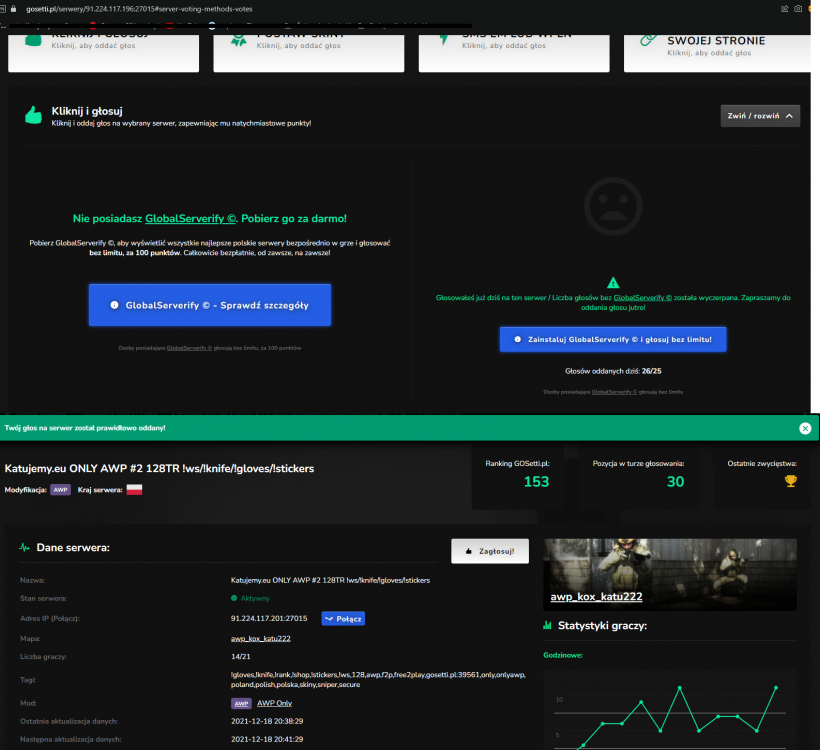Click the green thumbs-up icon beside 'Kliknij i głosuj'

point(33,115)
